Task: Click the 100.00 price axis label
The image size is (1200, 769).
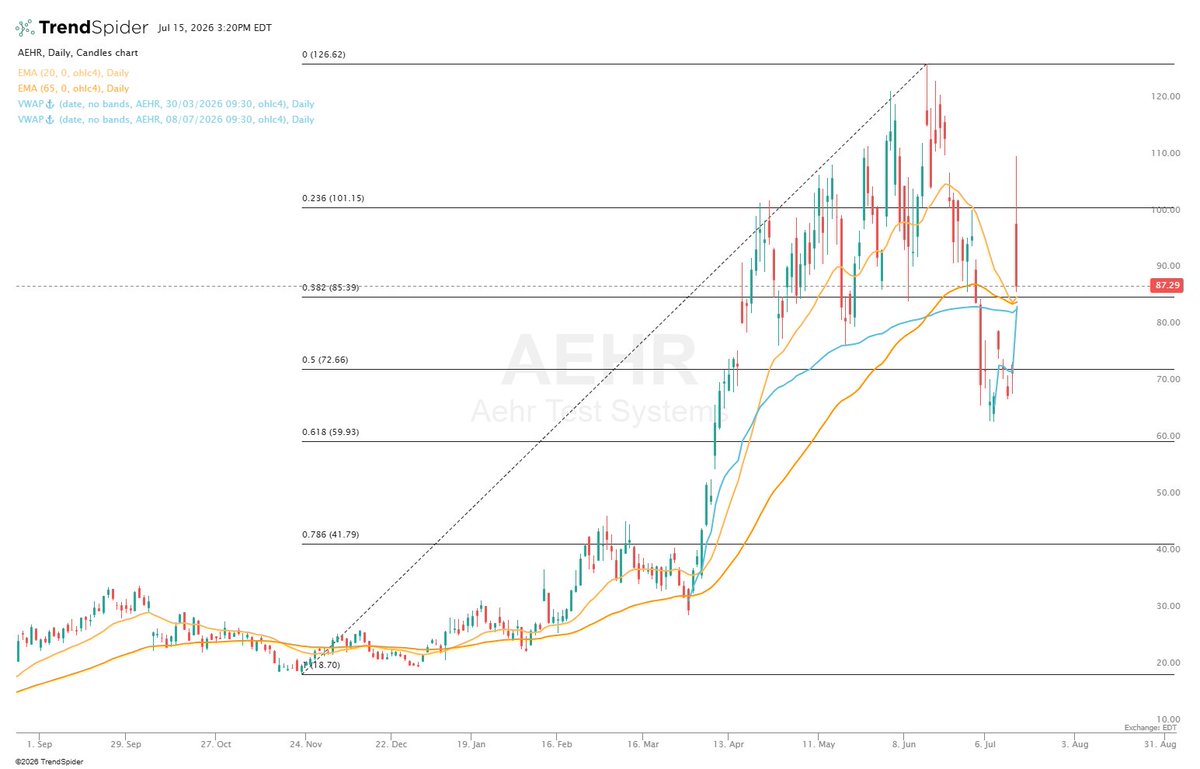Action: coord(1168,210)
